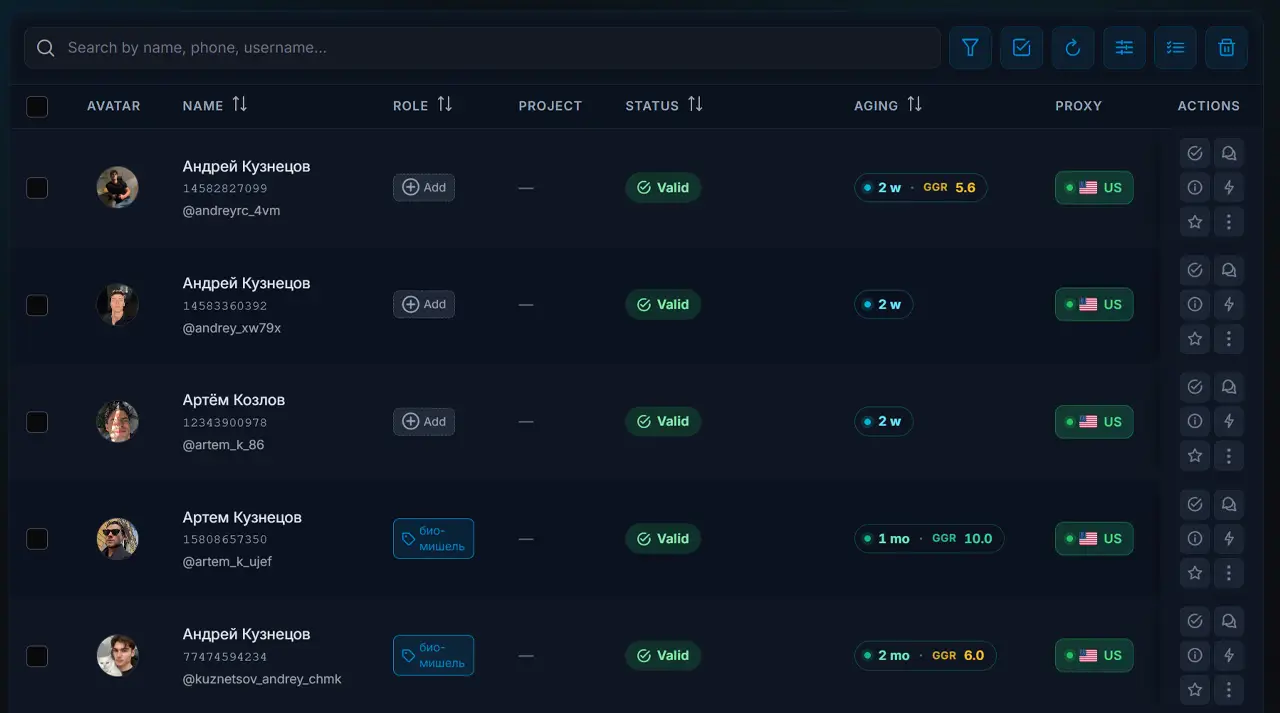
Task: Click the US proxy badge for @andreyrc_4vm
Action: pyautogui.click(x=1094, y=187)
